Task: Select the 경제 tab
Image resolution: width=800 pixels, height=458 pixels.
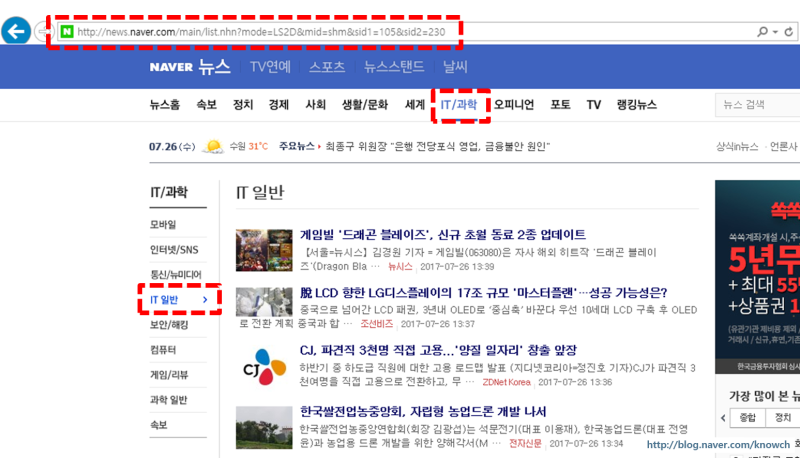Action: (x=279, y=105)
